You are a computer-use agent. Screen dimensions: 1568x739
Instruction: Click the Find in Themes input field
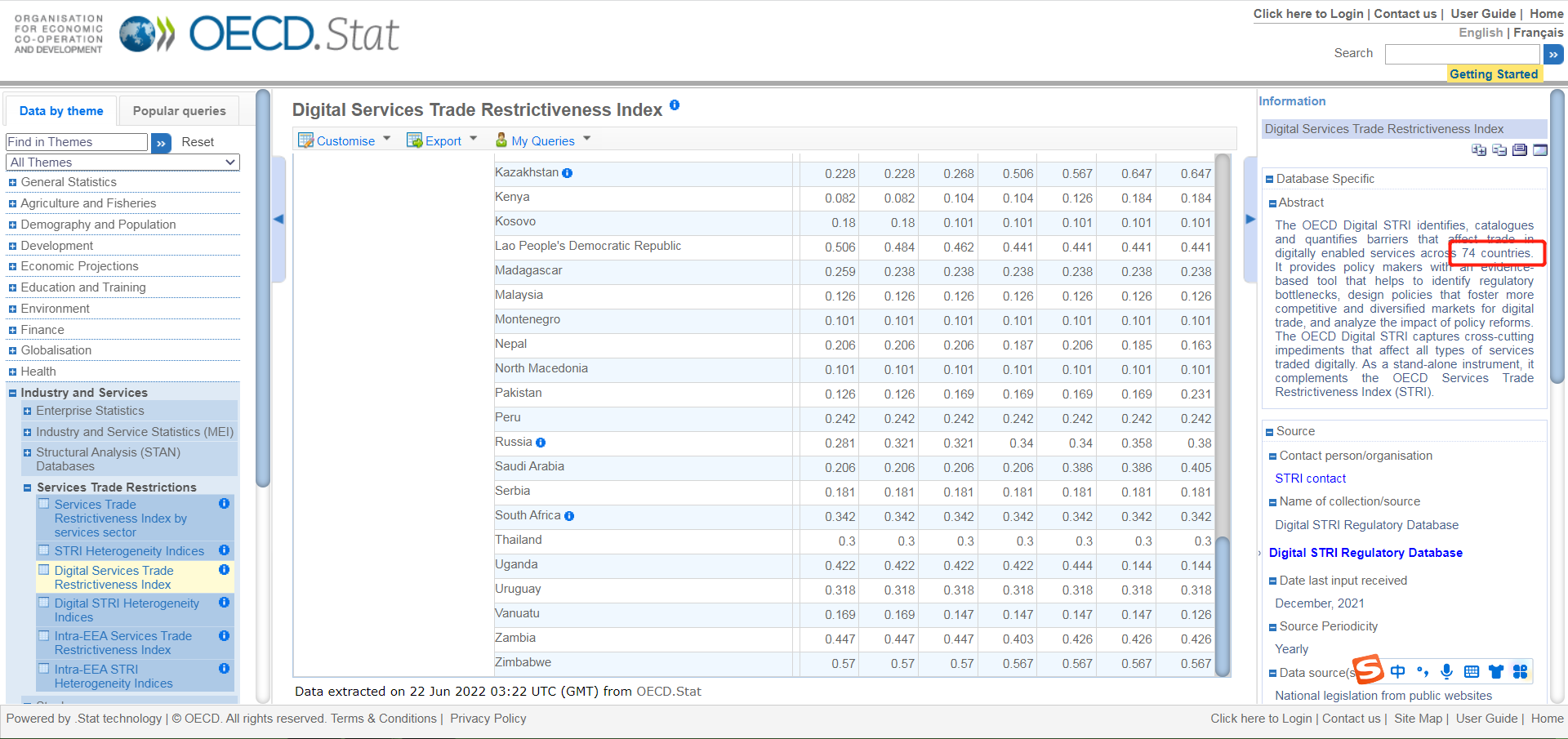tap(76, 142)
